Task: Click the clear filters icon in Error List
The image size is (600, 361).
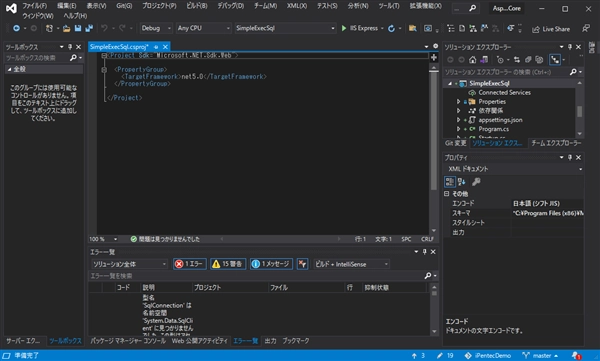Action: point(302,264)
